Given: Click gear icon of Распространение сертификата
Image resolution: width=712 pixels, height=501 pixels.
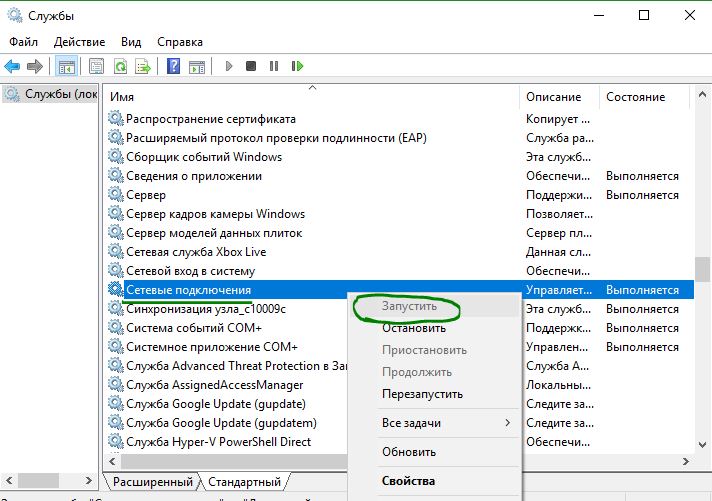Looking at the screenshot, I should point(116,119).
